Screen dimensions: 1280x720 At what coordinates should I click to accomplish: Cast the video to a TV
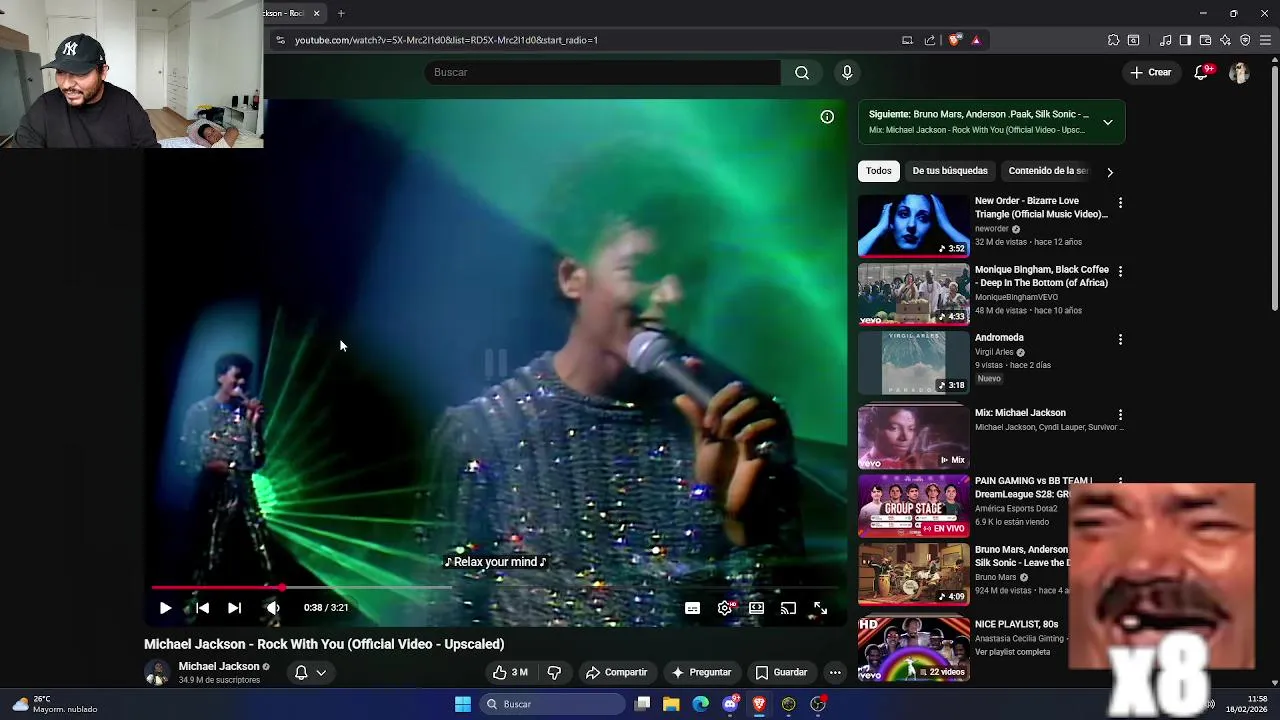(788, 608)
